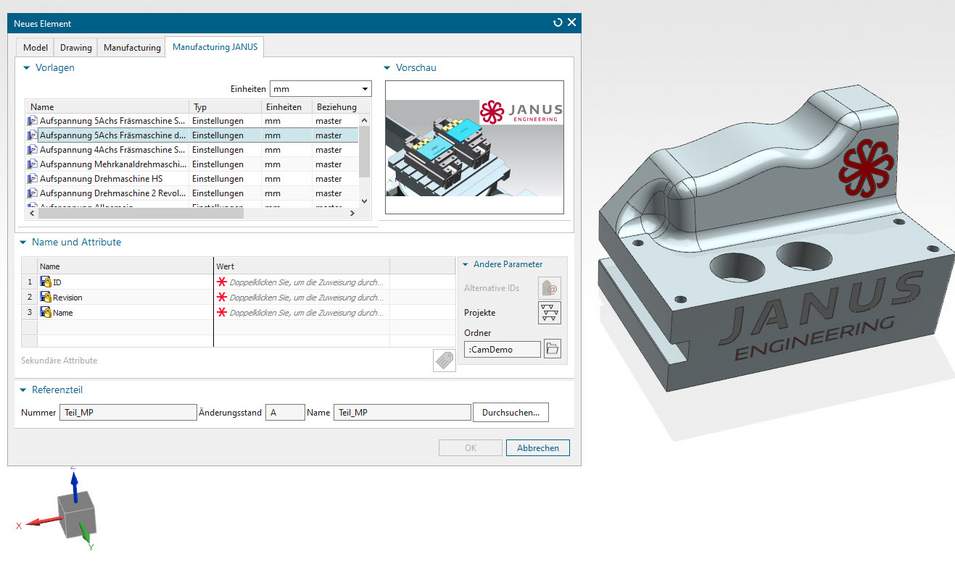The image size is (955, 564).
Task: Click the horizontal scroll left arrow of the templates list
Action: tap(32, 213)
